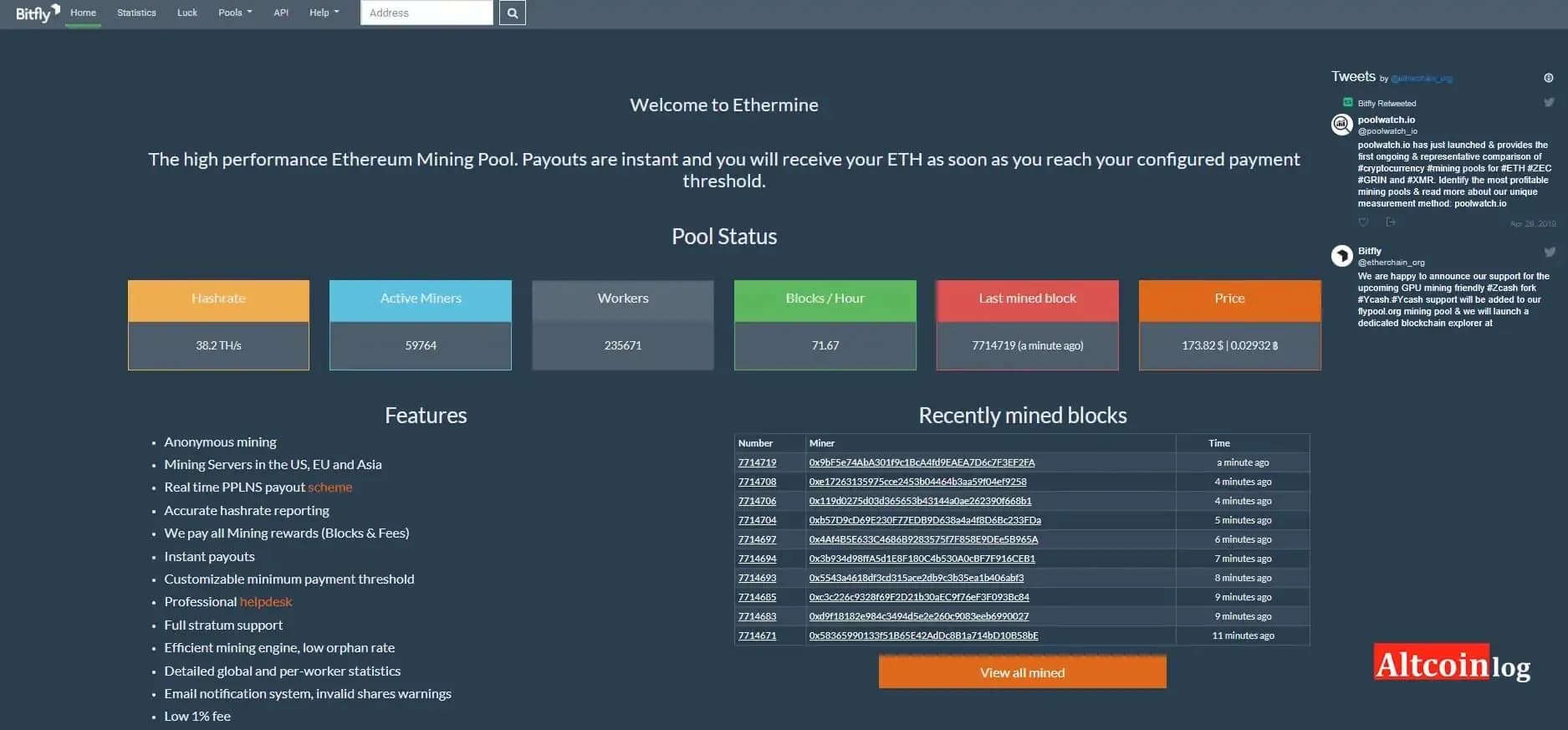Image resolution: width=1568 pixels, height=730 pixels.
Task: Open Twitter info icon beside Tweets header
Action: point(1549,78)
